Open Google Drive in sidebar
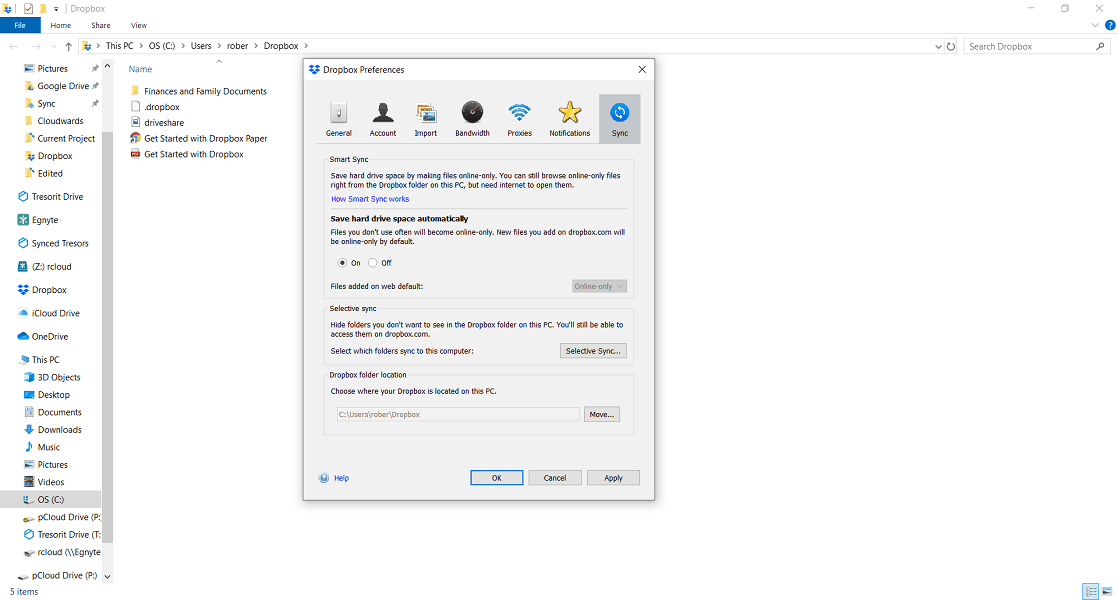Viewport: 1118px width, 600px height. tap(63, 86)
